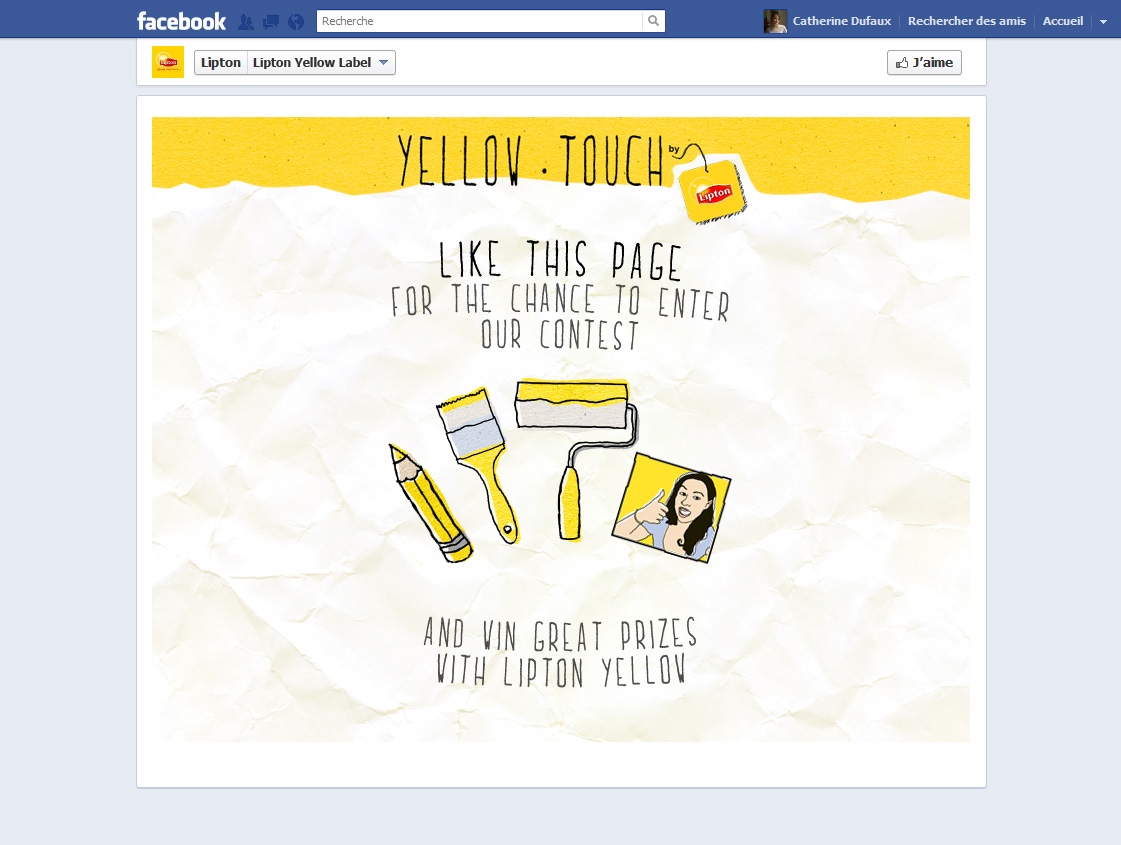Open the notifications globe icon
The height and width of the screenshot is (845, 1121).
pyautogui.click(x=296, y=22)
